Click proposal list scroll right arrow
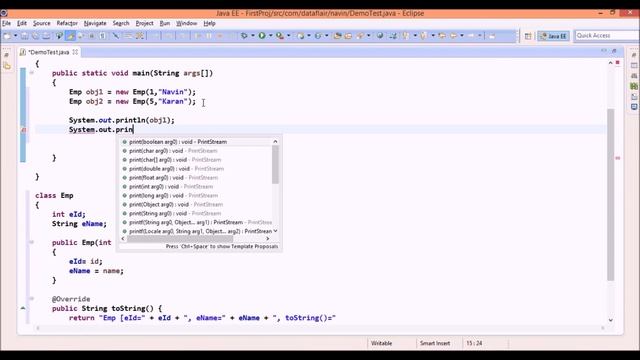The image size is (640, 360). 268,239
